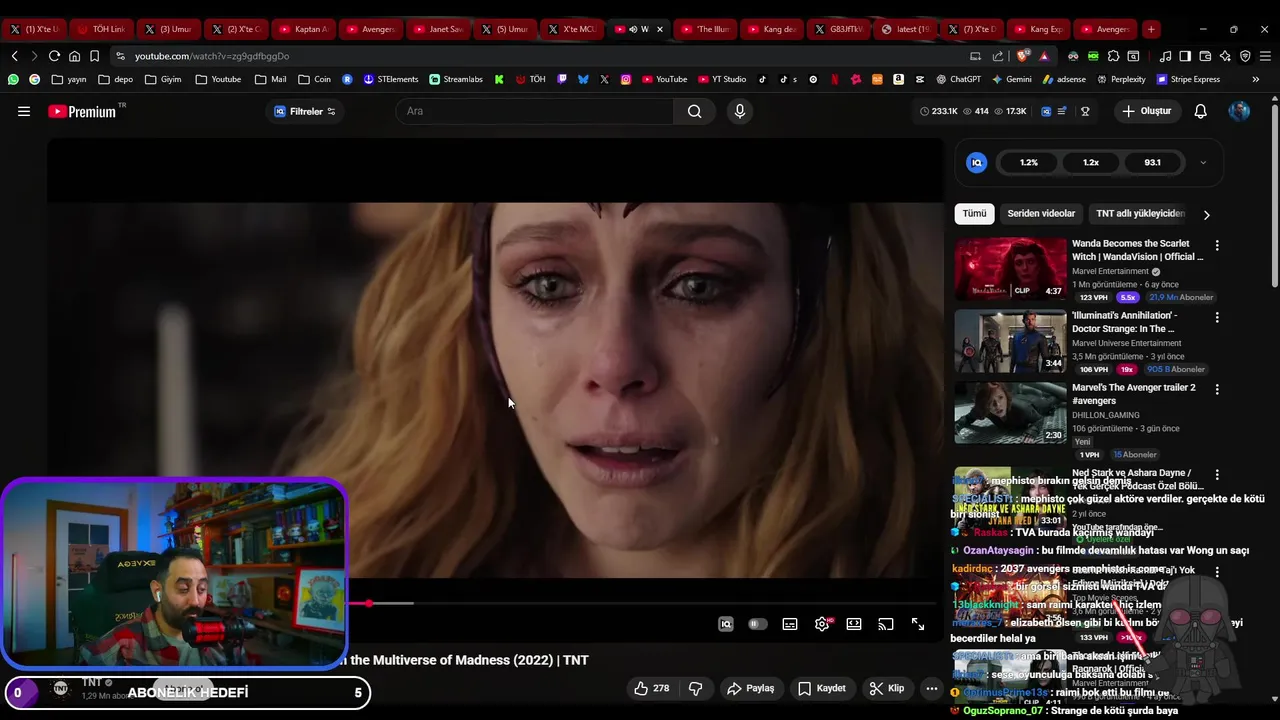Select TNT adlı yükleyiciden chip
The image size is (1280, 720).
click(1140, 213)
